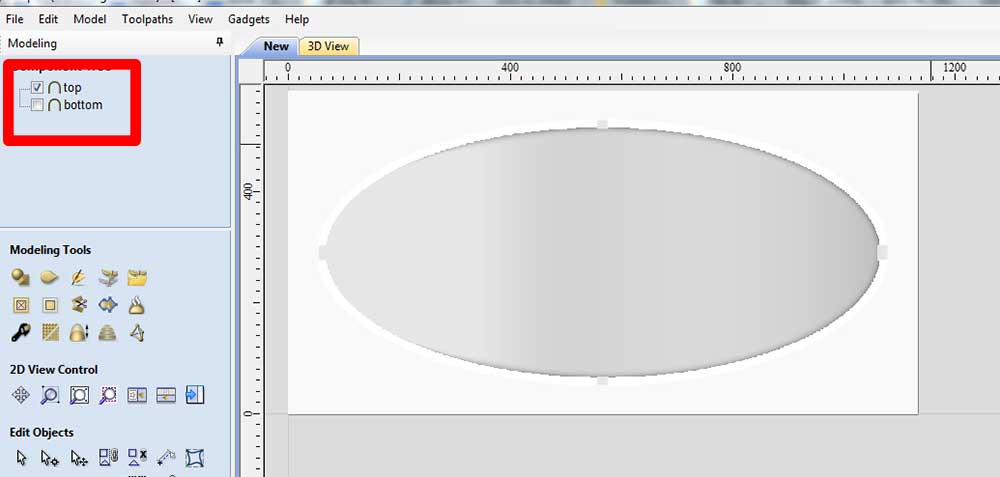The image size is (1000, 477).
Task: Uncheck the 'top' component checkbox
Action: point(37,87)
